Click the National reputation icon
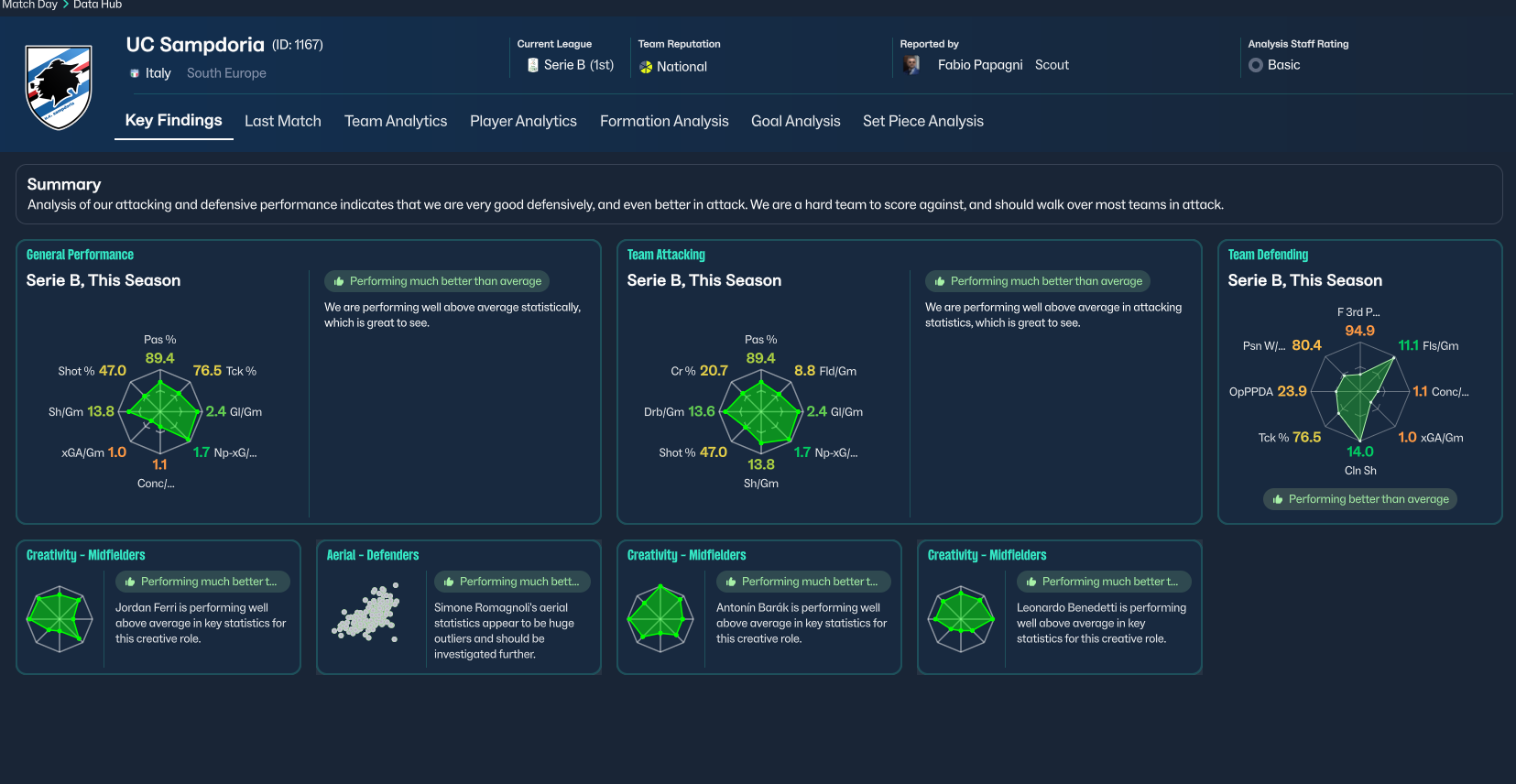 click(x=646, y=67)
